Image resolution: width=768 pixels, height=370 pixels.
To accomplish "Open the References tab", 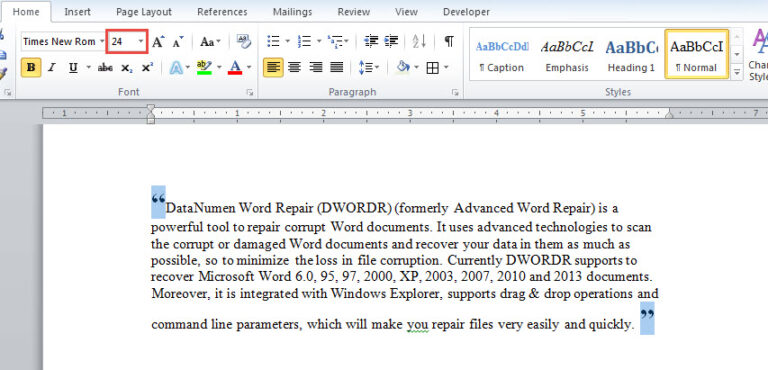I will click(x=222, y=12).
